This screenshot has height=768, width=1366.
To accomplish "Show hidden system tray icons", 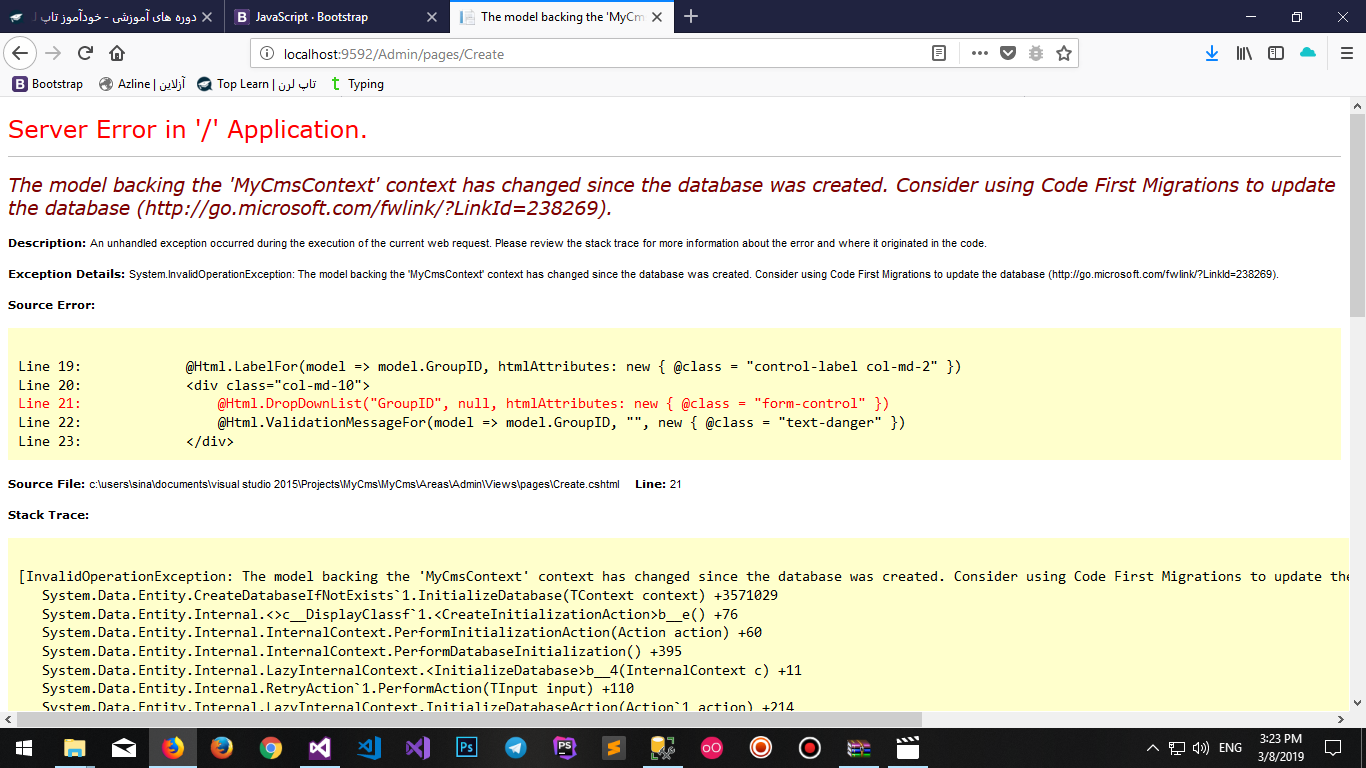I will point(1152,747).
